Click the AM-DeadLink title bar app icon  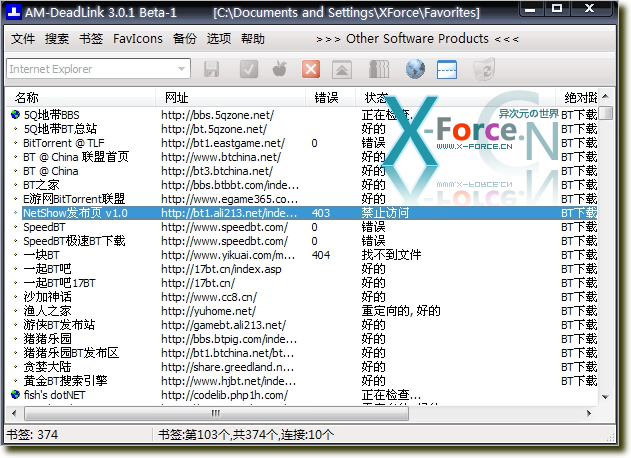pyautogui.click(x=14, y=12)
